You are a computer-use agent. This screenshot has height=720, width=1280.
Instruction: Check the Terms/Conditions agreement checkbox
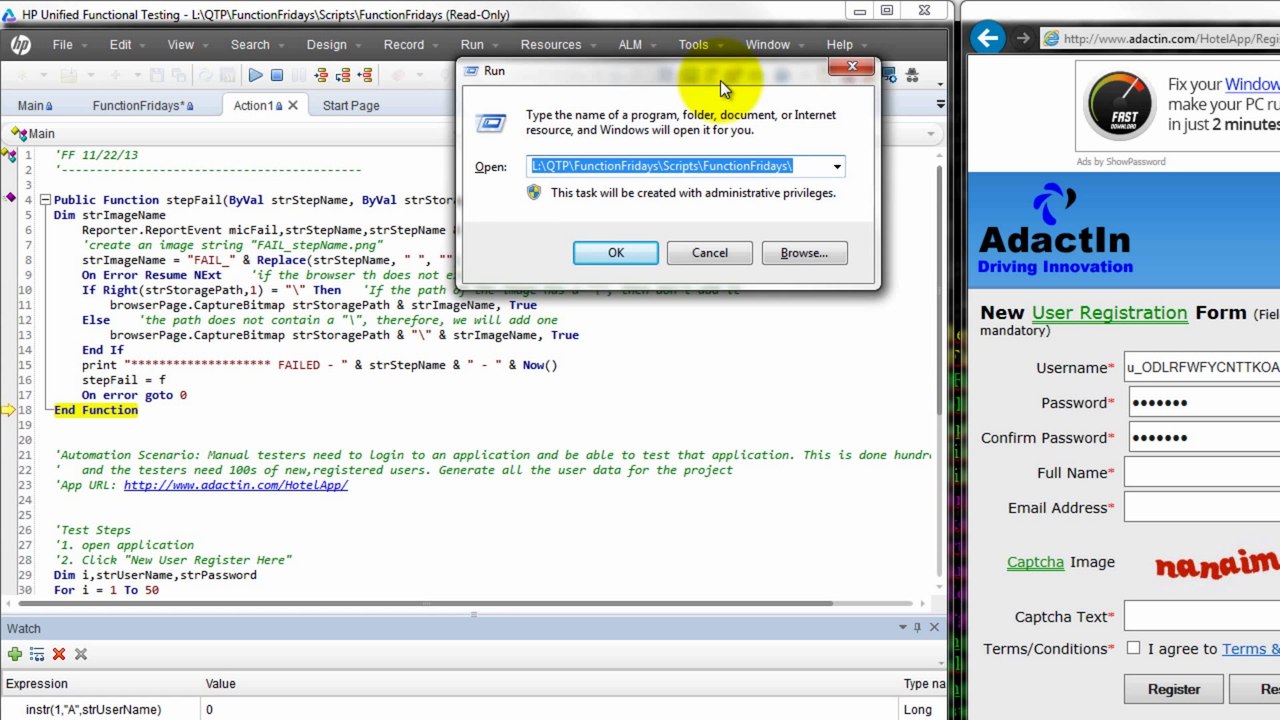(1133, 648)
